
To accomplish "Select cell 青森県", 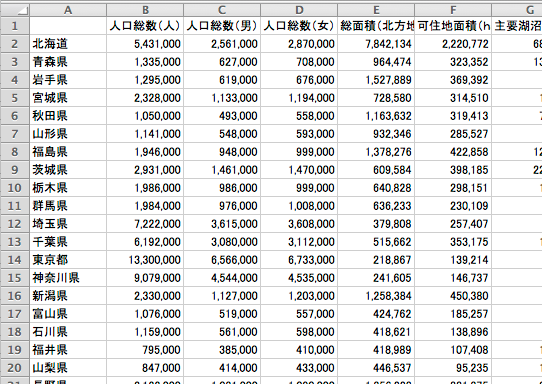I will click(x=68, y=62).
